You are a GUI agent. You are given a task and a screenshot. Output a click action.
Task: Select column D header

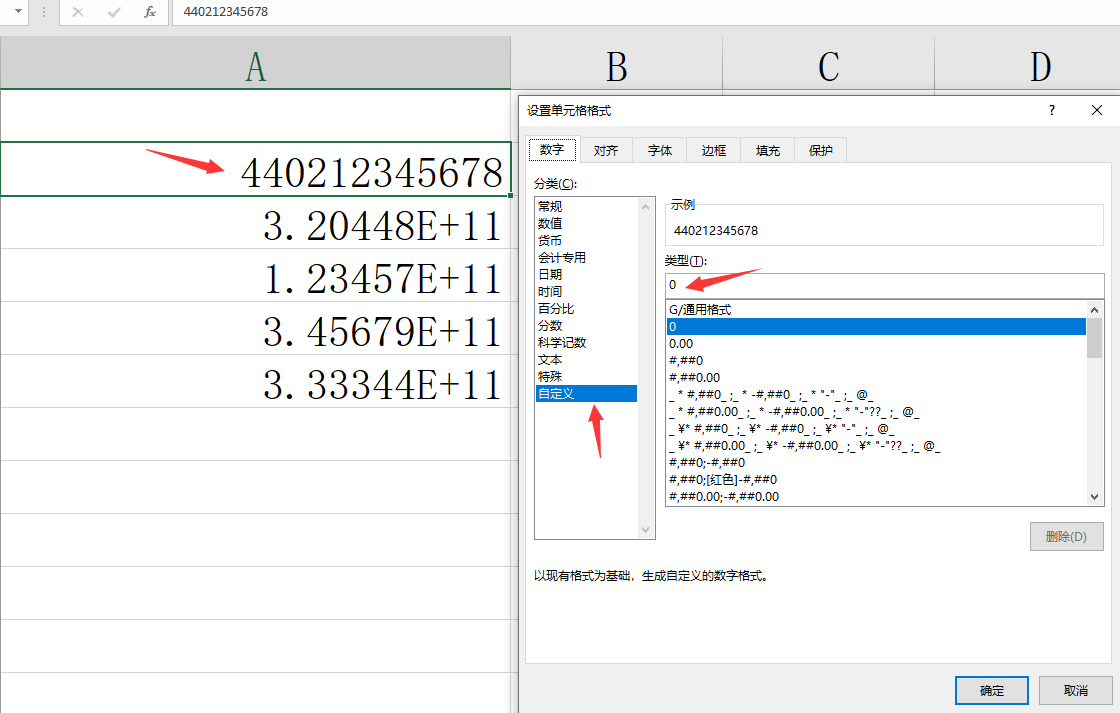pos(1027,64)
